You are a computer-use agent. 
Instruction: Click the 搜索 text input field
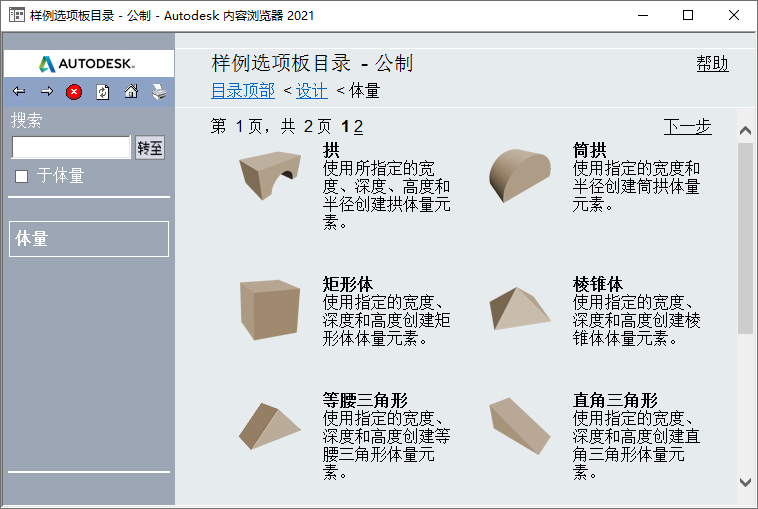click(x=71, y=147)
